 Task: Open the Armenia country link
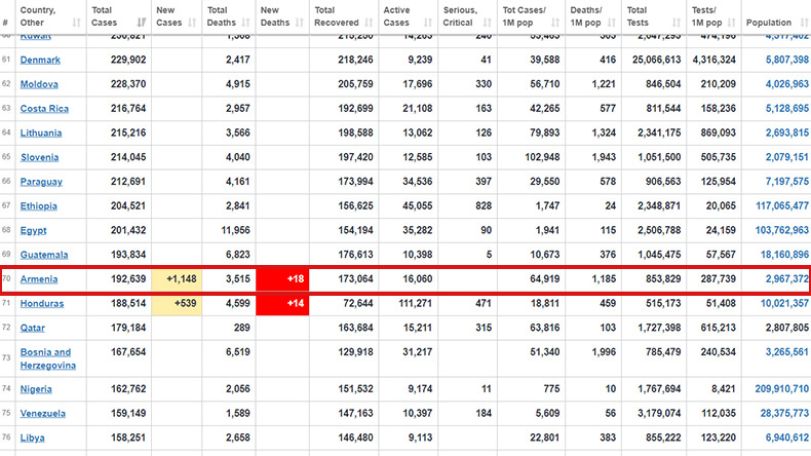click(39, 279)
